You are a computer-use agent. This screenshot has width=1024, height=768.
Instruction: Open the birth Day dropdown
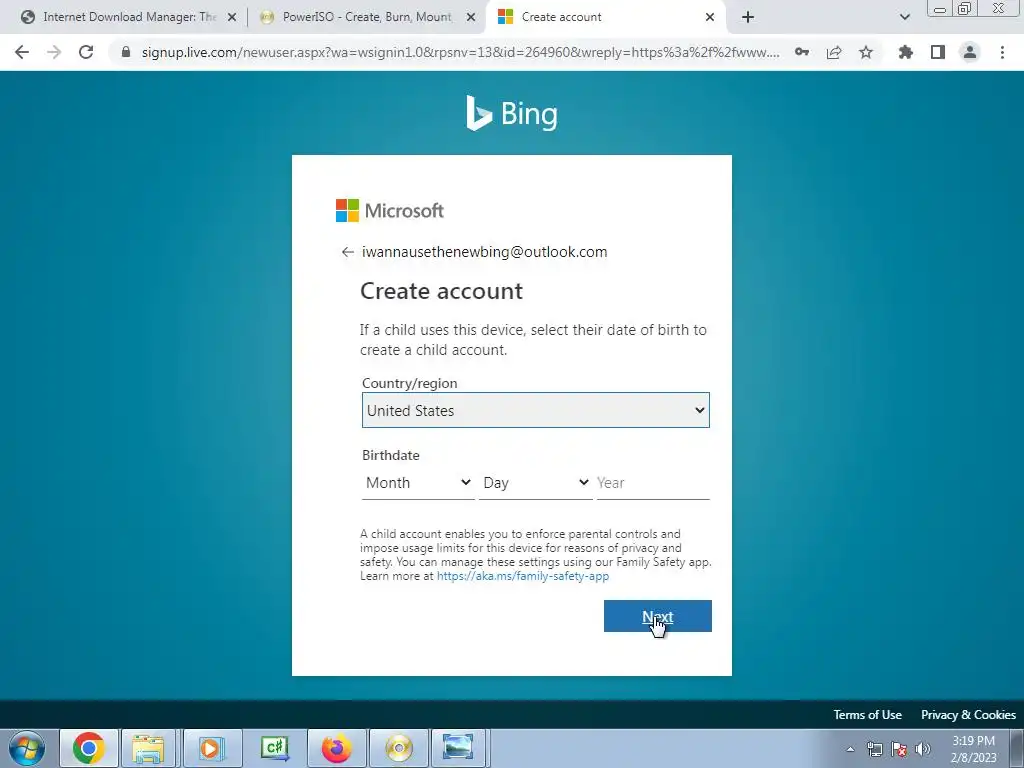coord(536,483)
